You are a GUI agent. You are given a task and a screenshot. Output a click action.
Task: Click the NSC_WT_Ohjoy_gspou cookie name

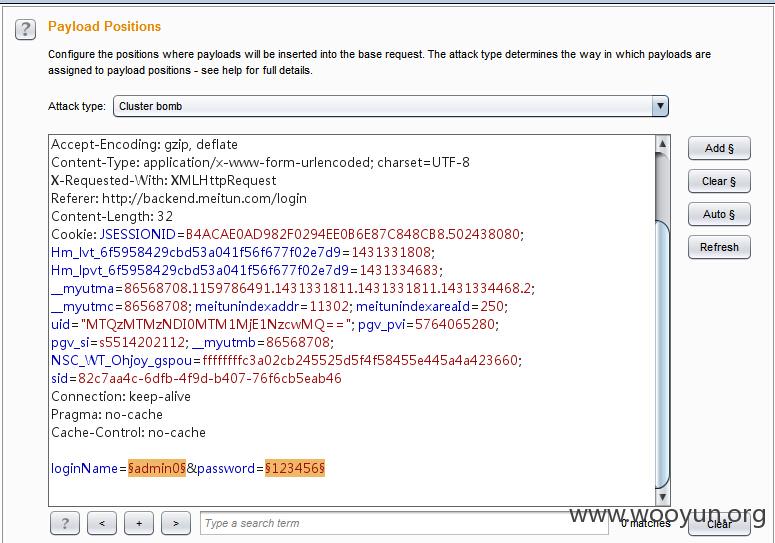122,360
